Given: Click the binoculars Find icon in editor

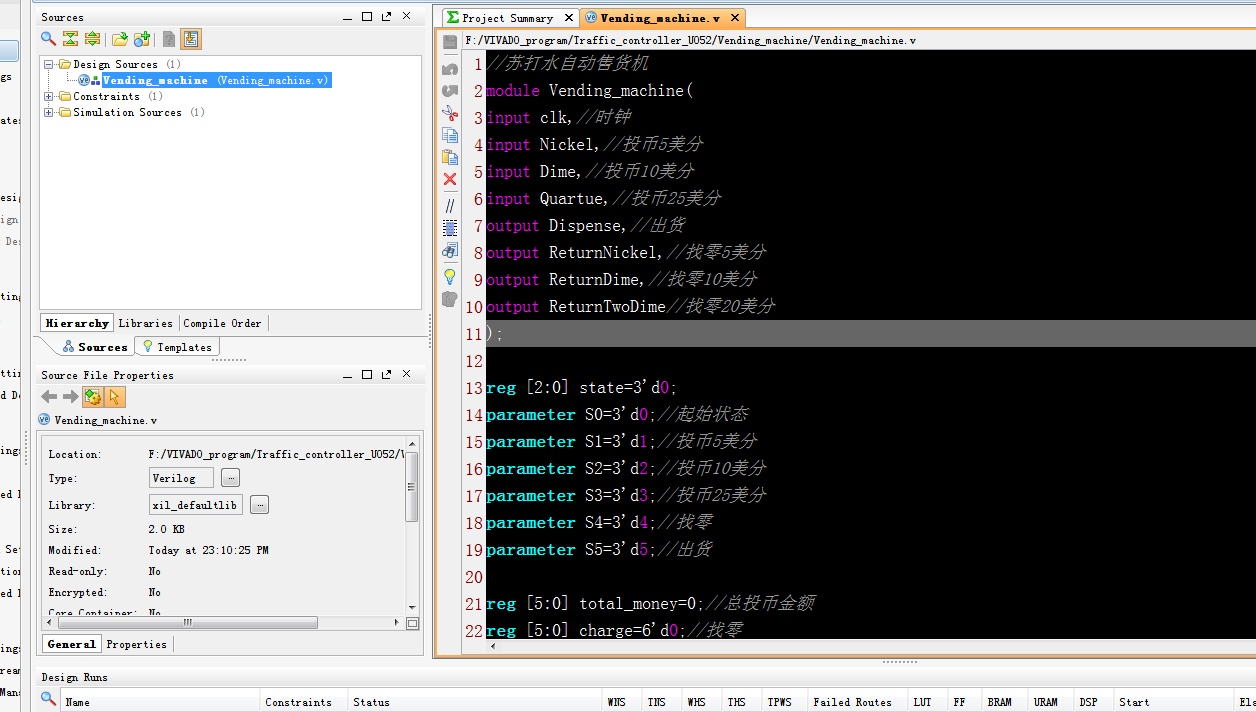Looking at the screenshot, I should click(450, 250).
